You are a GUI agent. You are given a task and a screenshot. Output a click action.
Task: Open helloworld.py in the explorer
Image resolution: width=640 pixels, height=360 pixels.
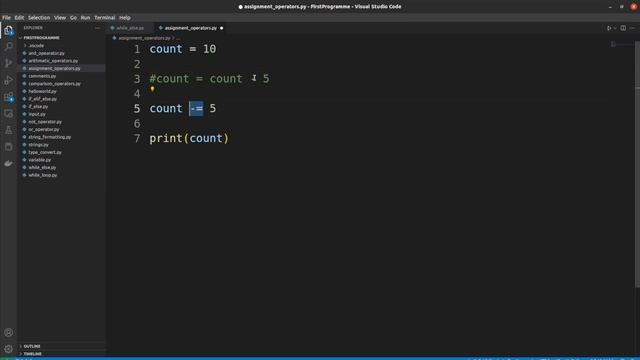[42, 91]
